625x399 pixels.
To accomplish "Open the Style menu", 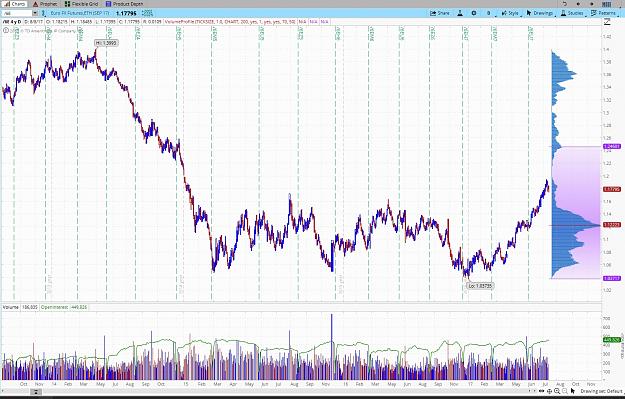I will [x=510, y=13].
